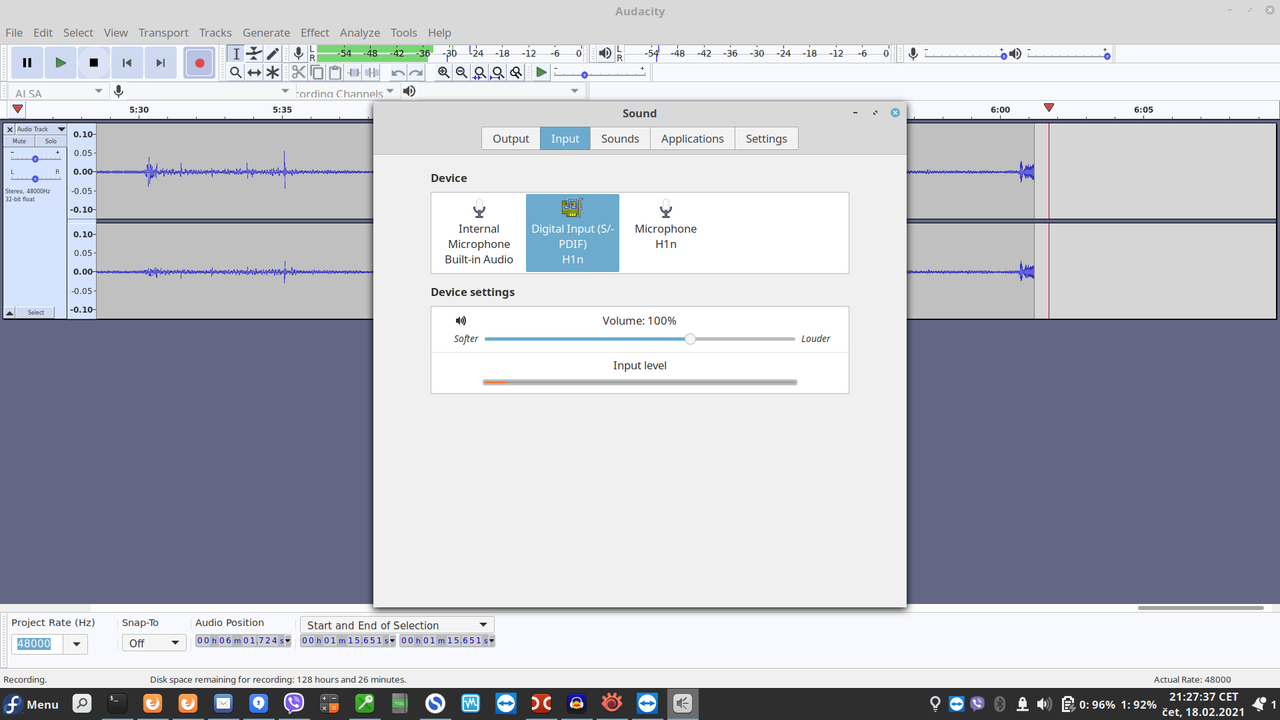Solo the Audio Track

click(x=51, y=141)
